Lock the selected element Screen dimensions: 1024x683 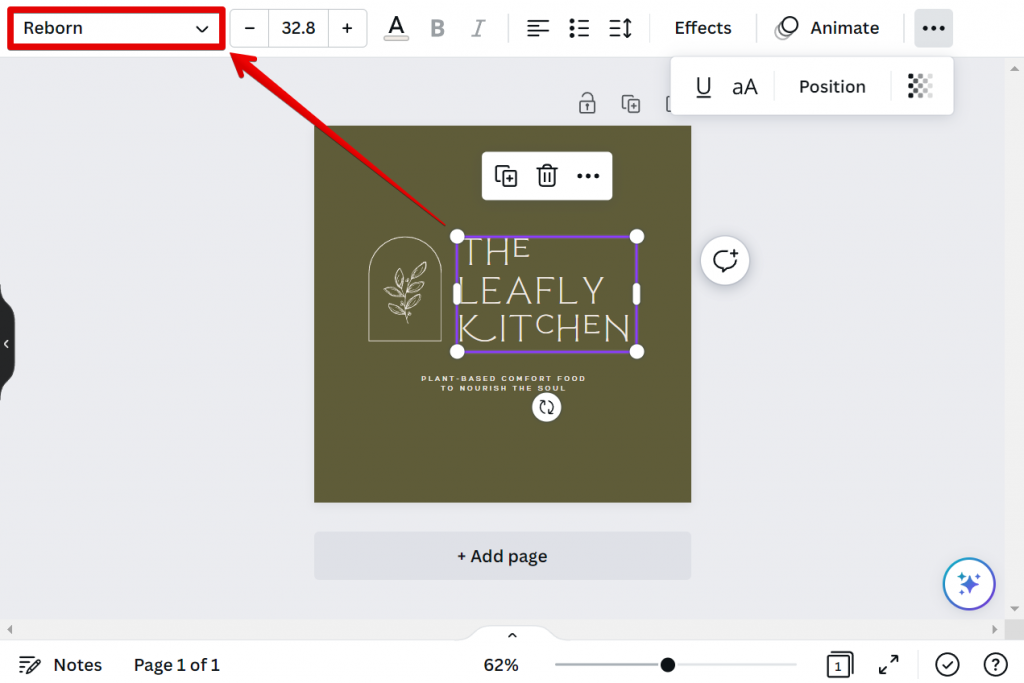[x=587, y=103]
